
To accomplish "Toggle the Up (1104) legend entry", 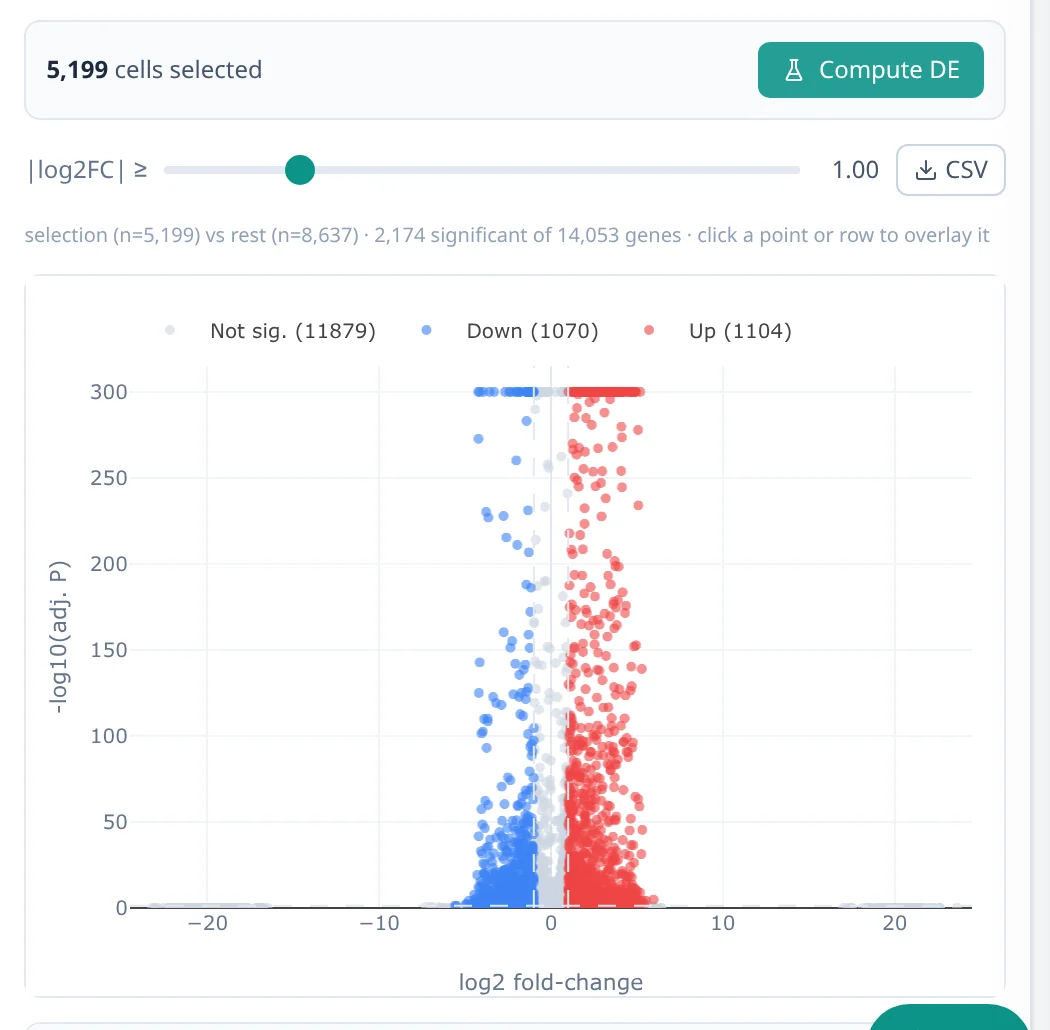I will [x=718, y=331].
